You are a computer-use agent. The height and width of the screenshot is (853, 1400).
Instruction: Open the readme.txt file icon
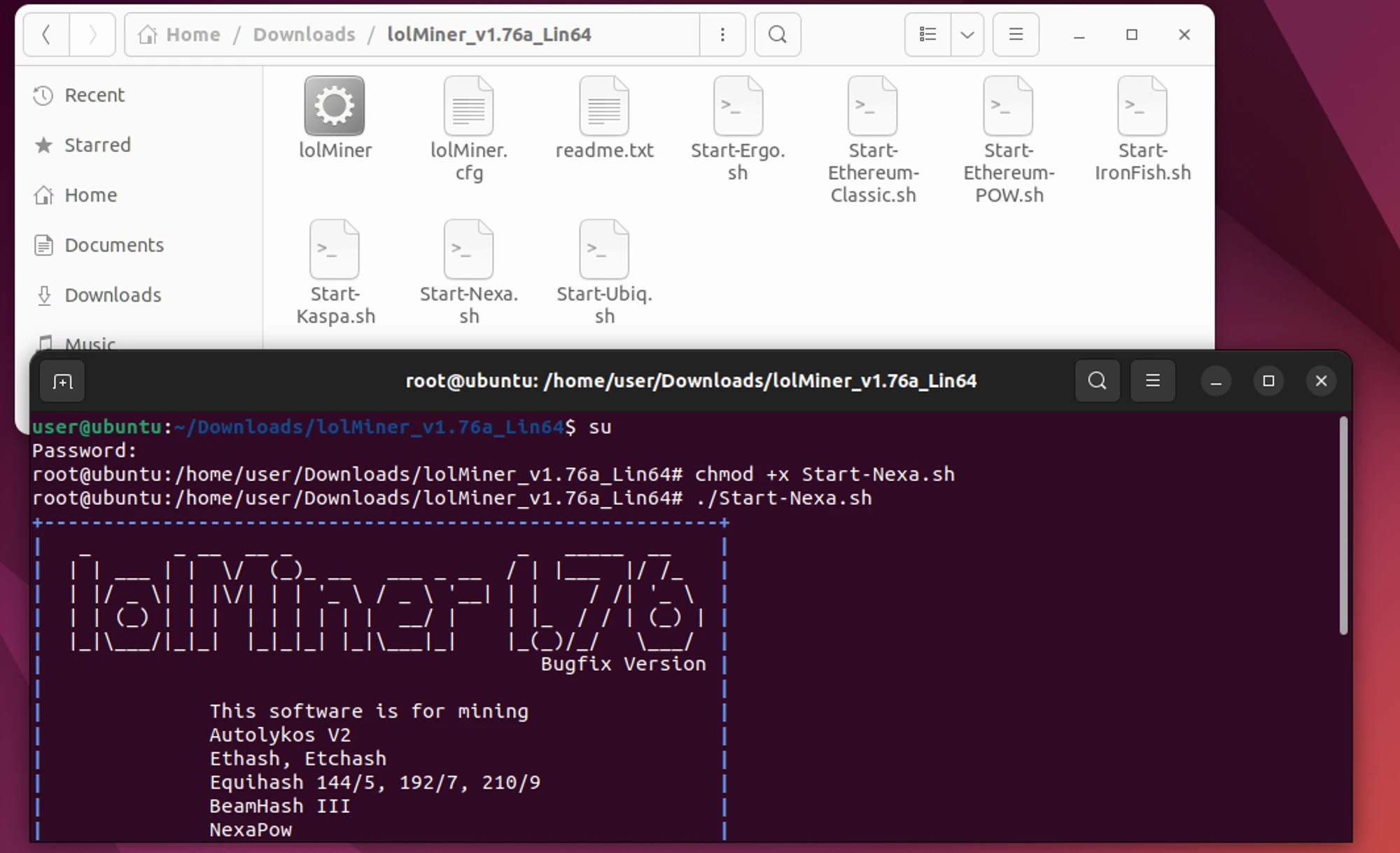[x=603, y=106]
